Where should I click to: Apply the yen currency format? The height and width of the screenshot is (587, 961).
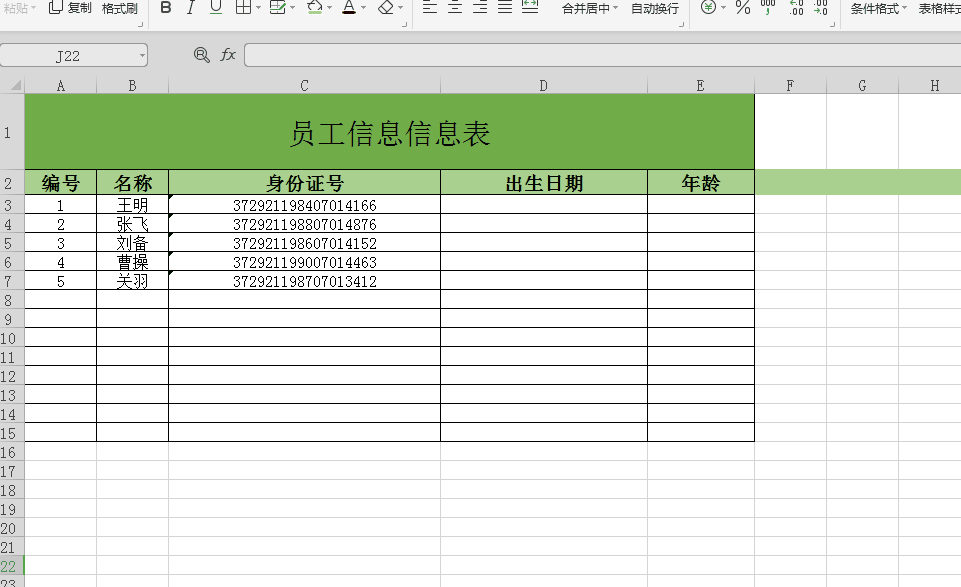click(708, 7)
